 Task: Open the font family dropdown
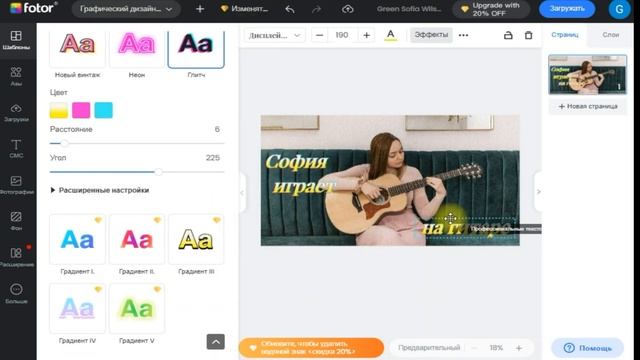pos(274,35)
